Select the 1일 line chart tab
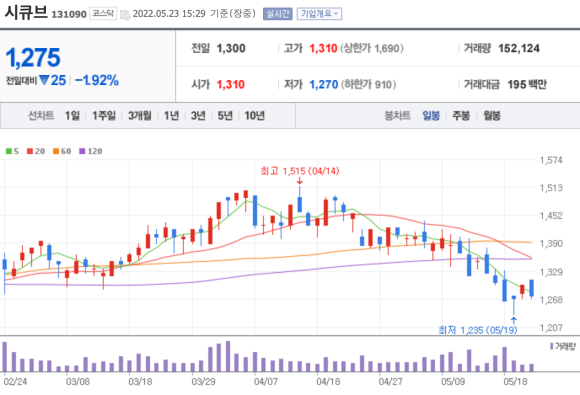The height and width of the screenshot is (395, 580). (x=72, y=116)
